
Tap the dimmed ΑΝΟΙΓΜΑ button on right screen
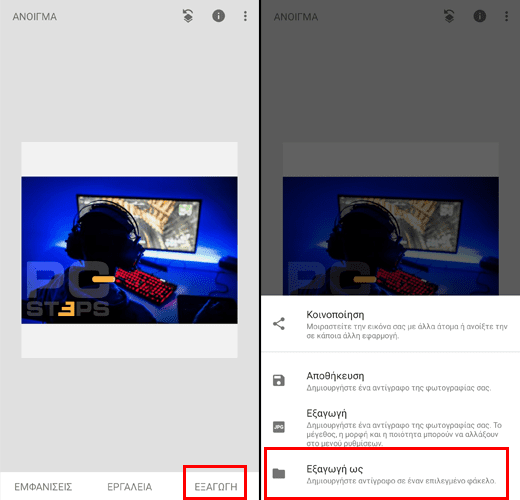(296, 17)
